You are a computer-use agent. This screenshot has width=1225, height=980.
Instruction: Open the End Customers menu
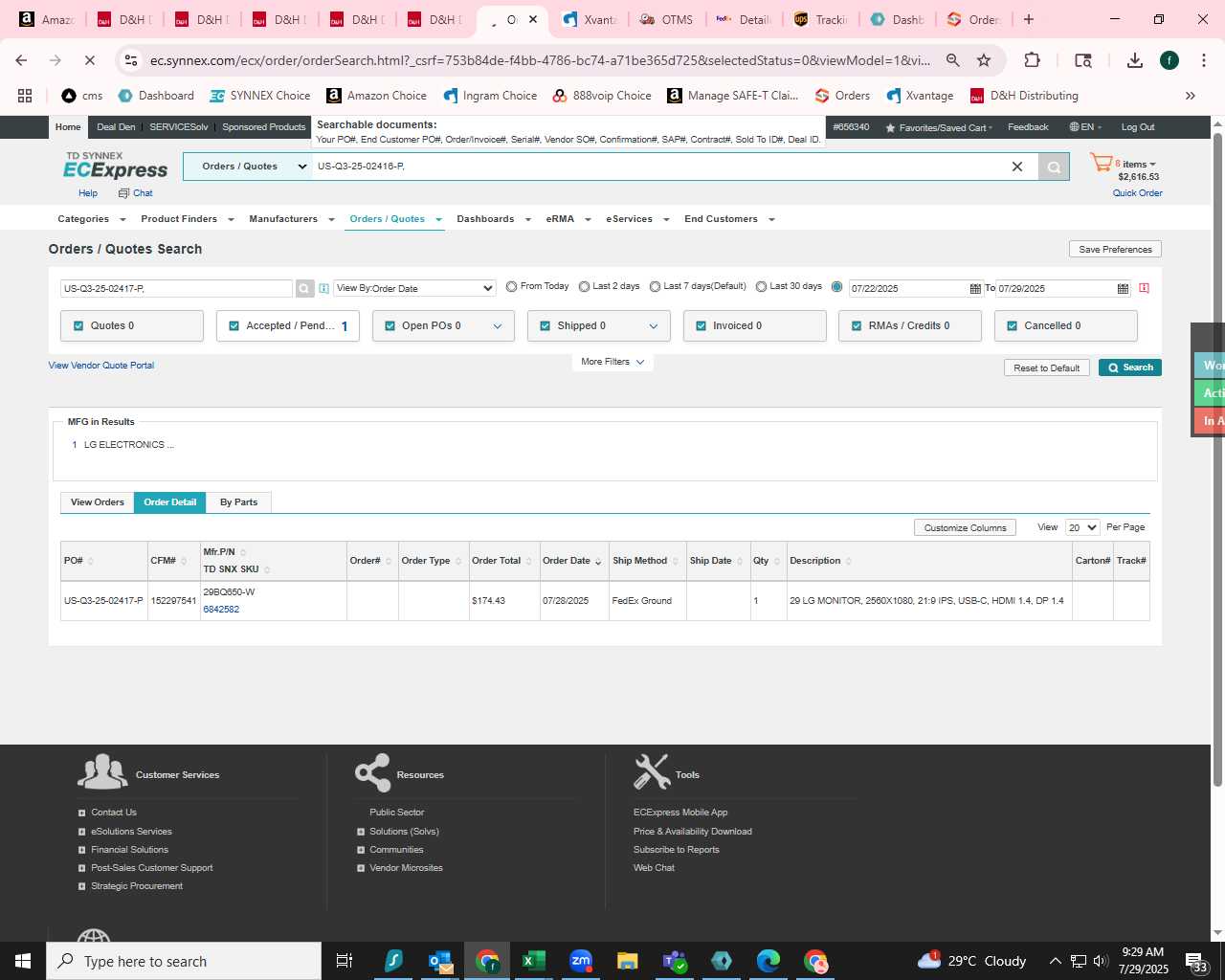[729, 219]
